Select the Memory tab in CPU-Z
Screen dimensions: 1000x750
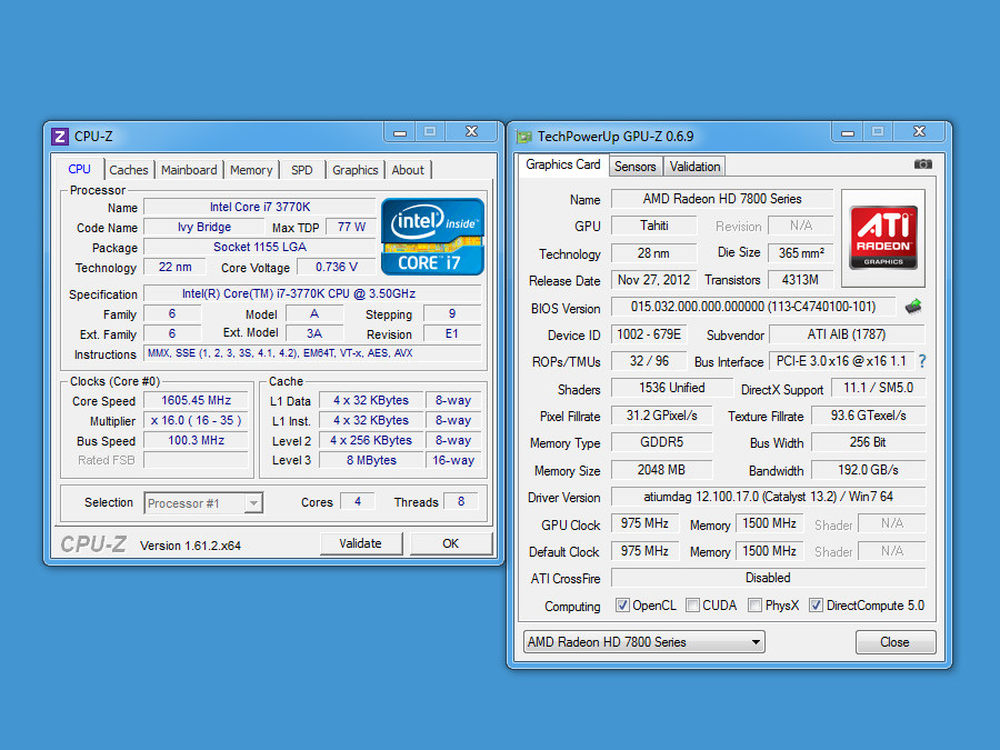coord(251,170)
